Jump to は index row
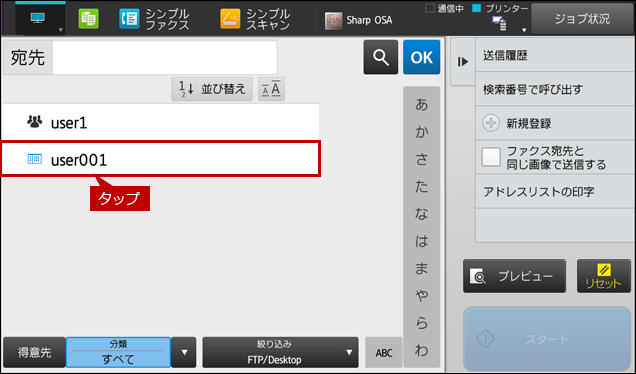The width and height of the screenshot is (636, 374). 421,241
